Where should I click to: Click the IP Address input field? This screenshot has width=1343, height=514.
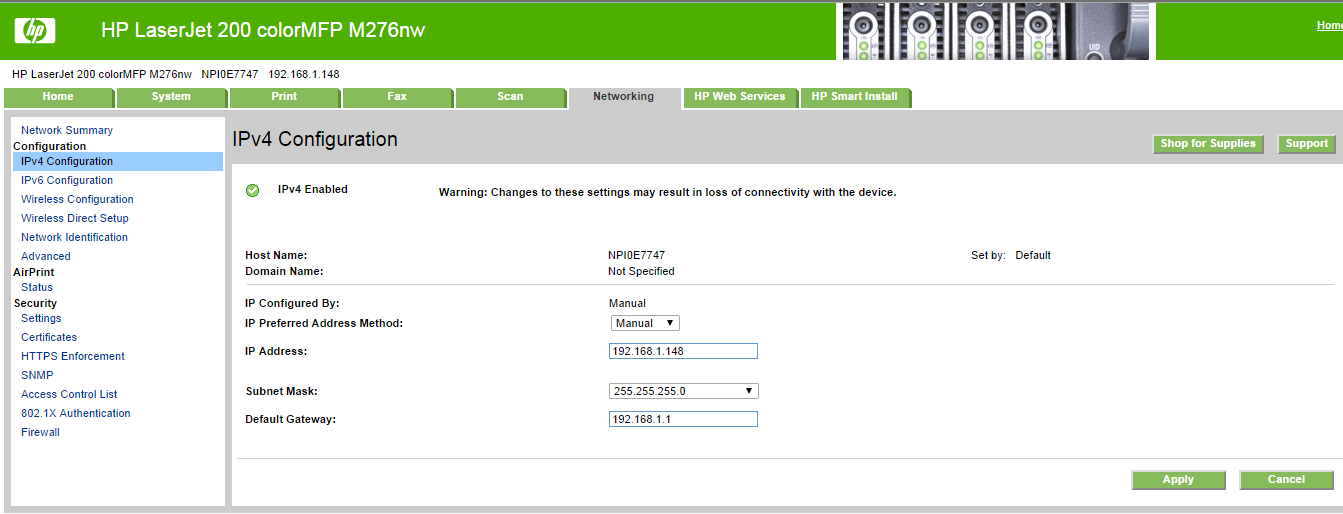684,351
